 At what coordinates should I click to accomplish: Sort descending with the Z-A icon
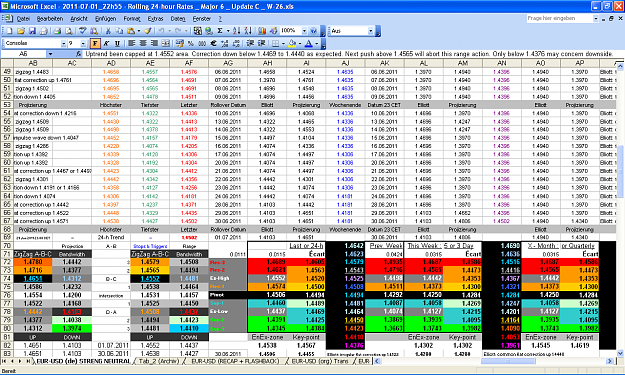[x=248, y=31]
